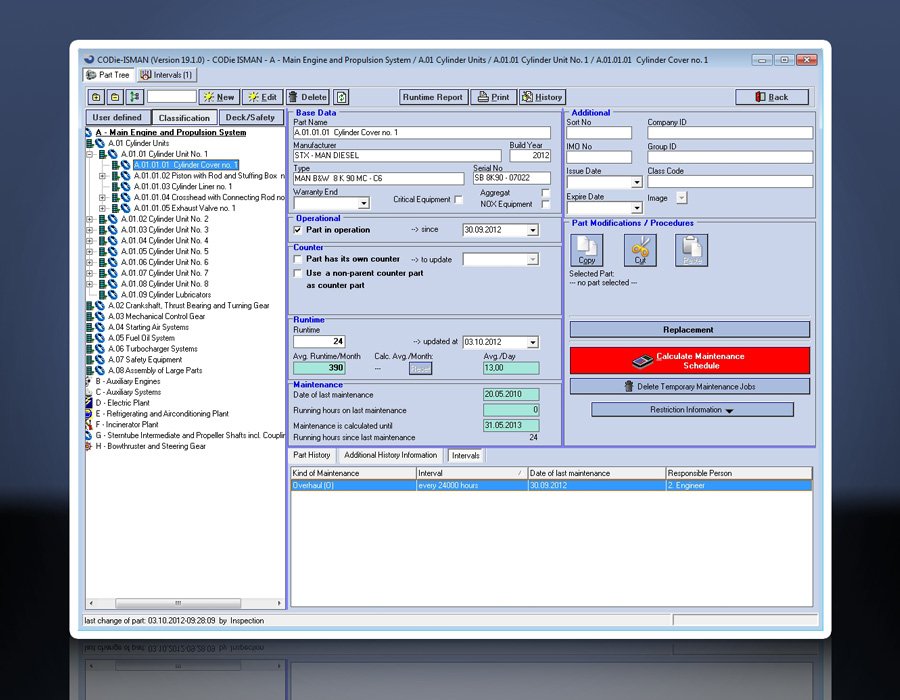Open the Warranty End date dropdown
Image resolution: width=900 pixels, height=700 pixels.
pos(362,203)
